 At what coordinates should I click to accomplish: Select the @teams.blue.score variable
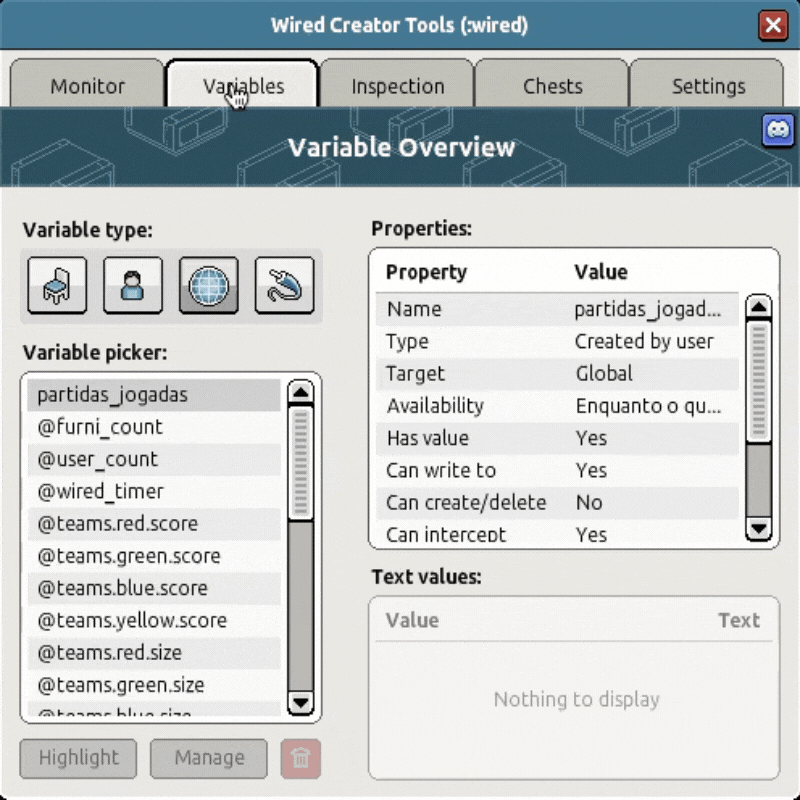coord(154,588)
